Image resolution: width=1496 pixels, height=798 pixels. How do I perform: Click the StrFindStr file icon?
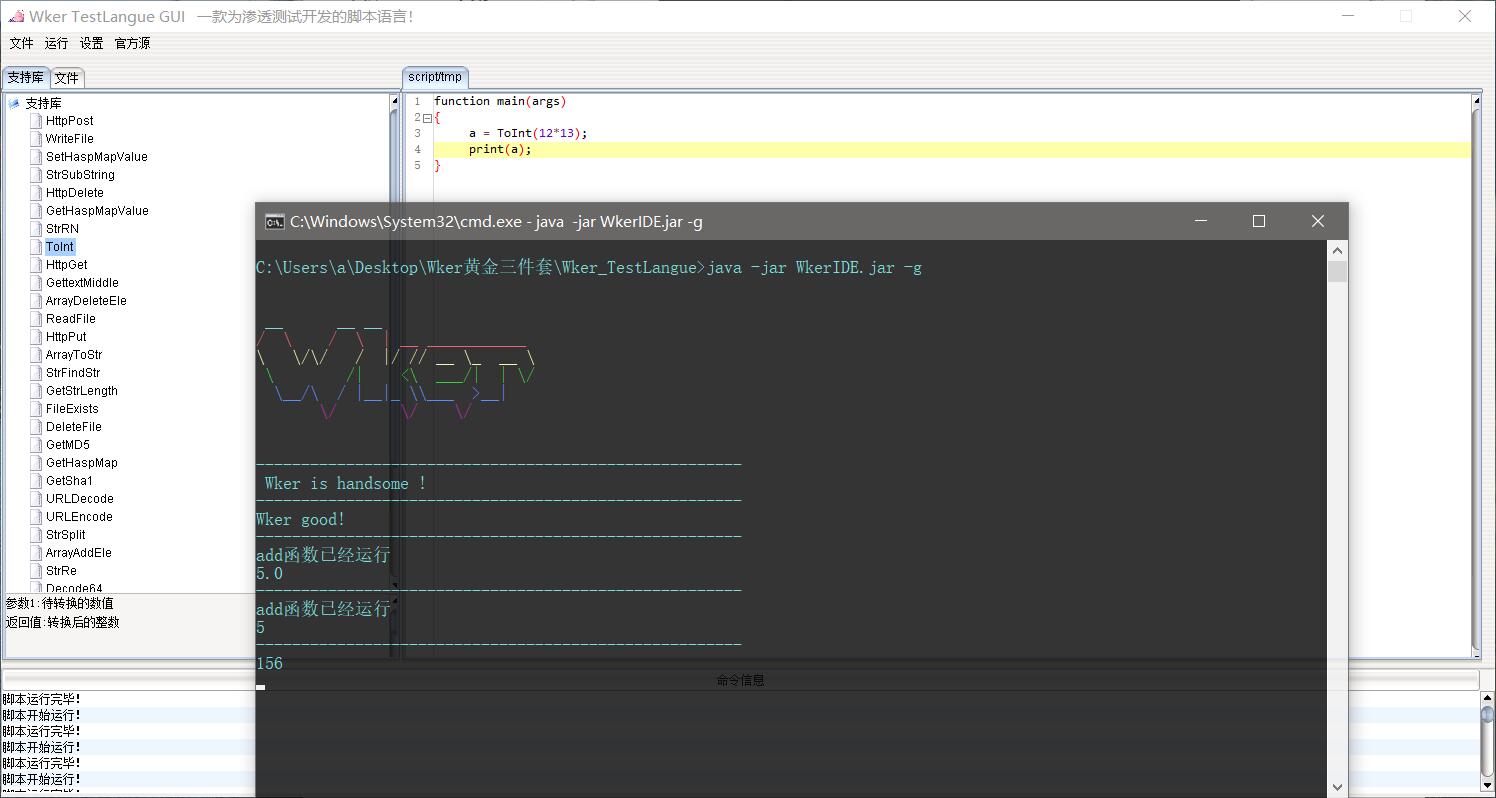[36, 373]
